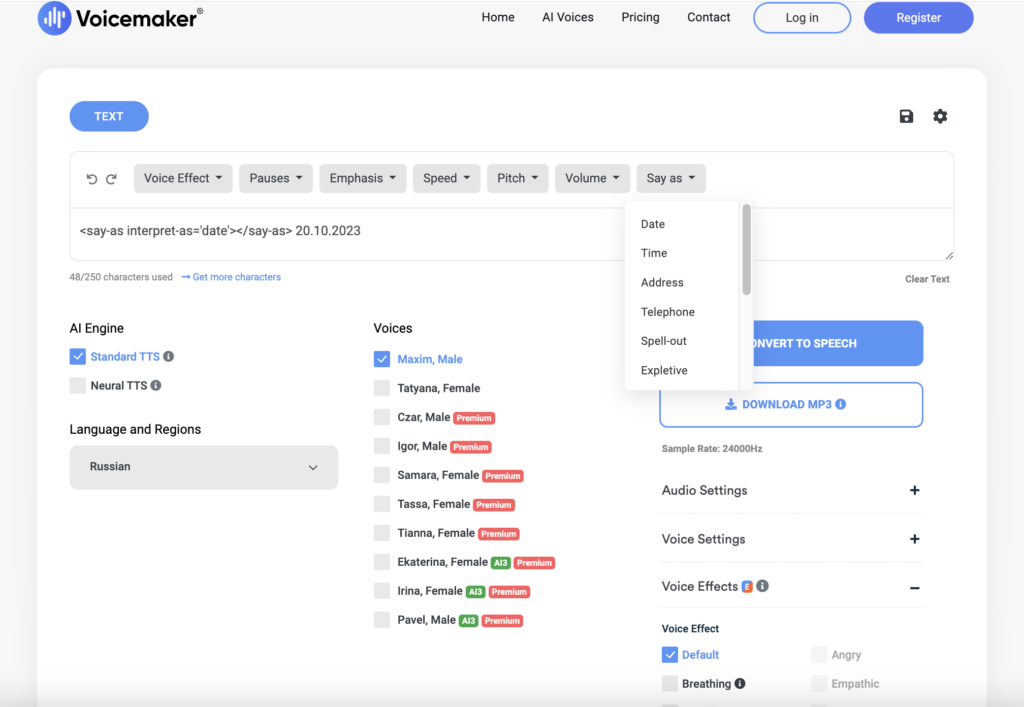Select the Tatyana, Female voice checkbox
Viewport: 1024px width, 707px height.
coord(382,388)
